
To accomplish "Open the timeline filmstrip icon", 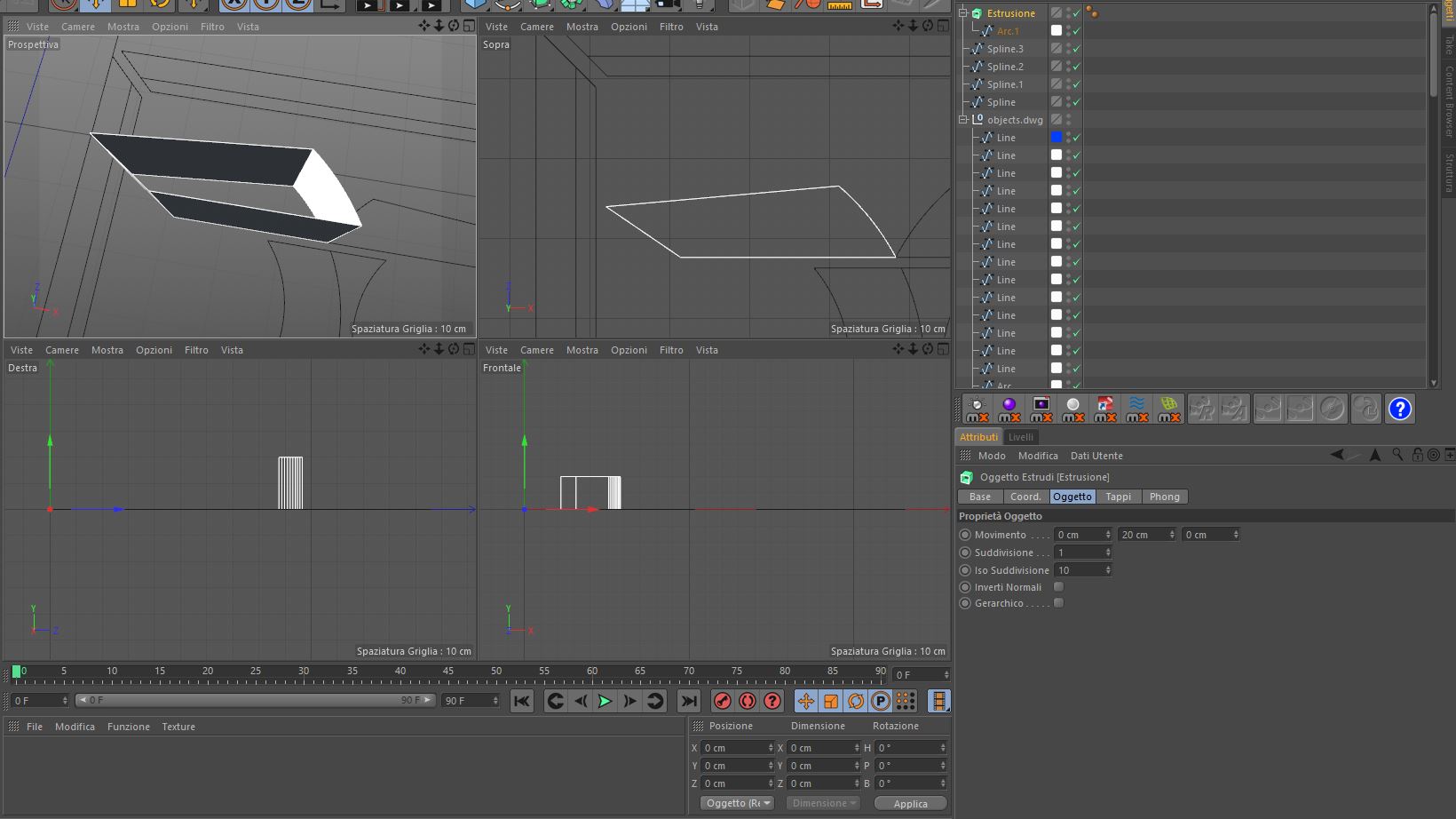I will click(938, 701).
